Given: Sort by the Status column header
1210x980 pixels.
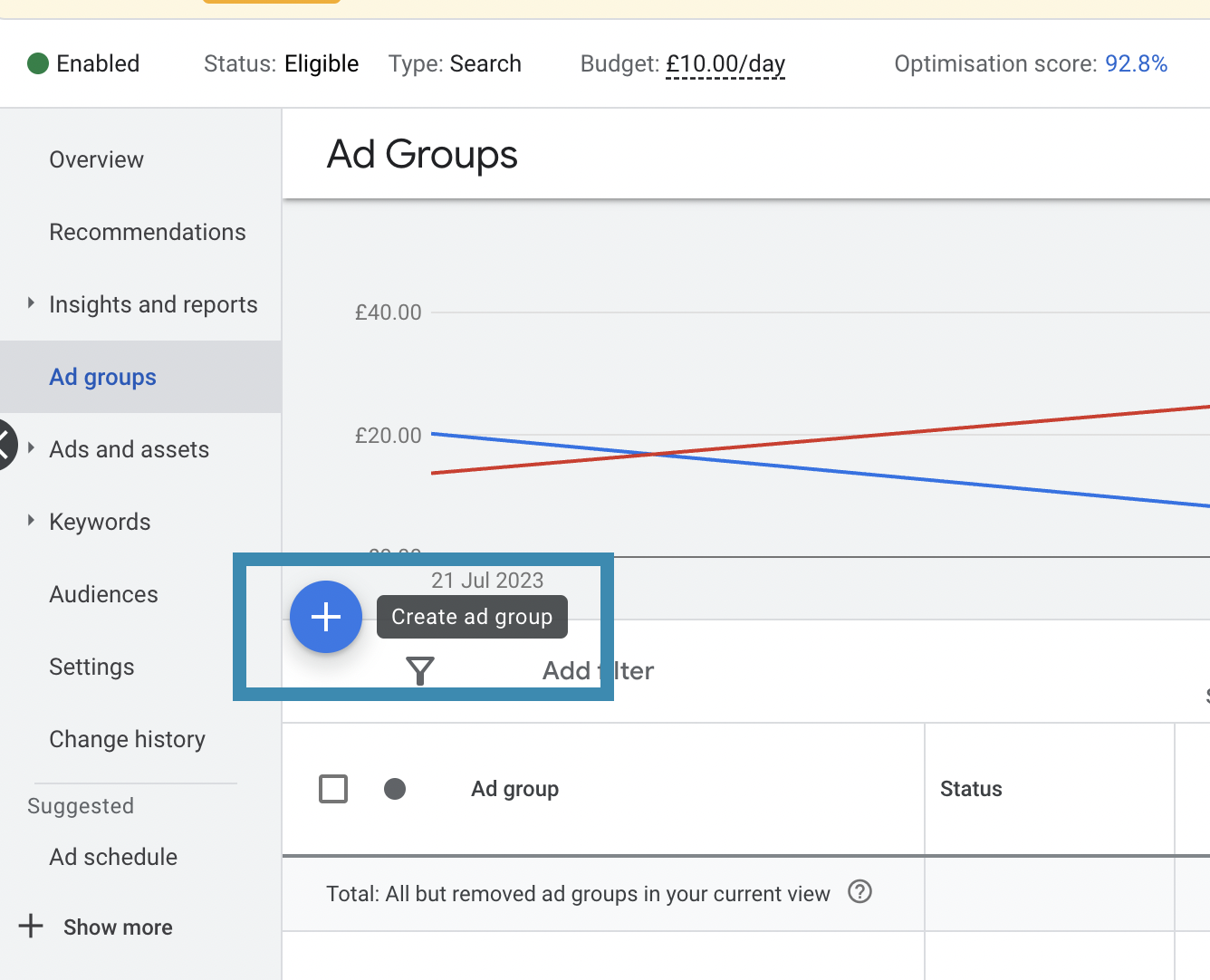Looking at the screenshot, I should 971,789.
